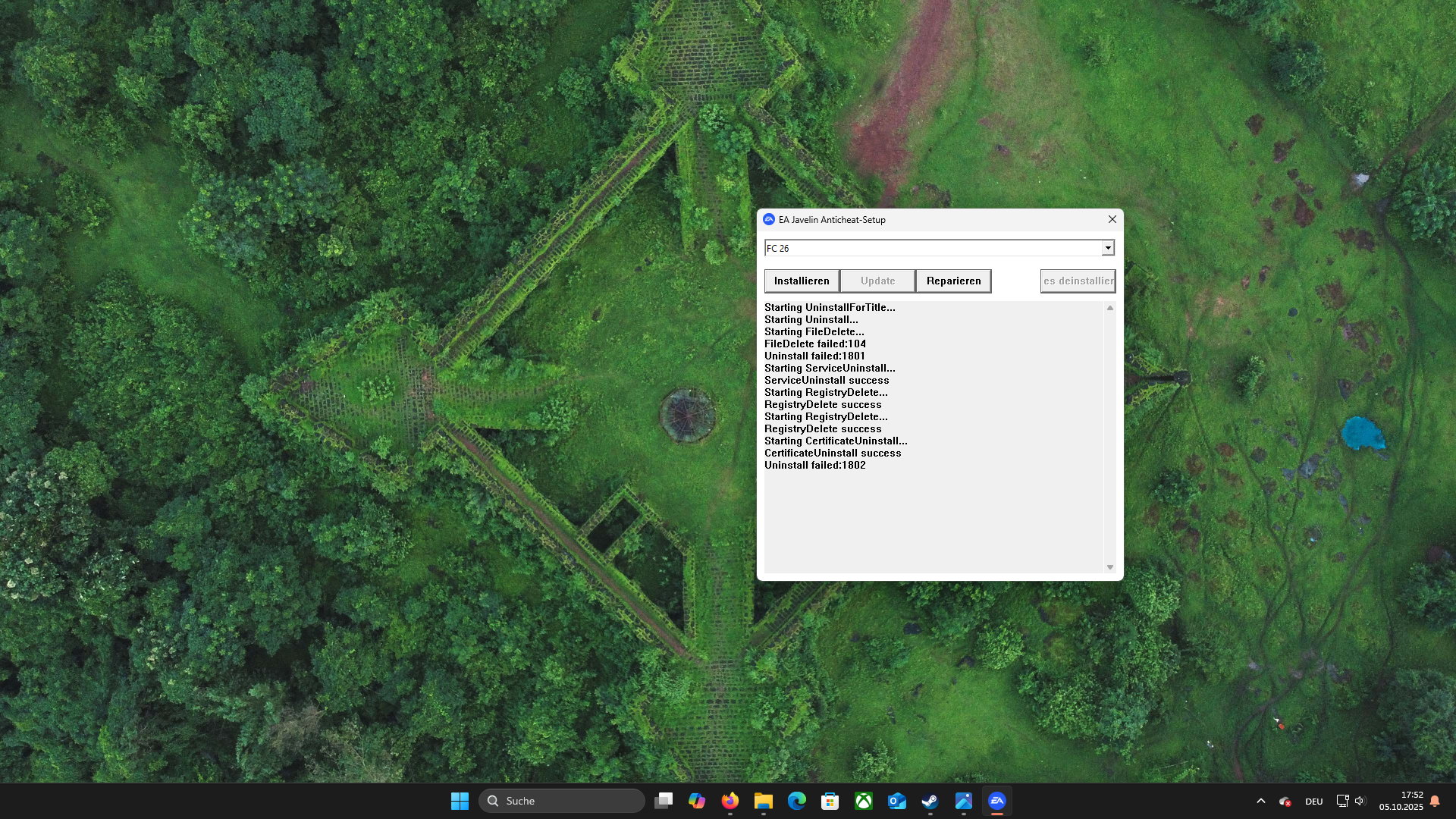
Task: Open Task View from taskbar
Action: click(x=664, y=801)
